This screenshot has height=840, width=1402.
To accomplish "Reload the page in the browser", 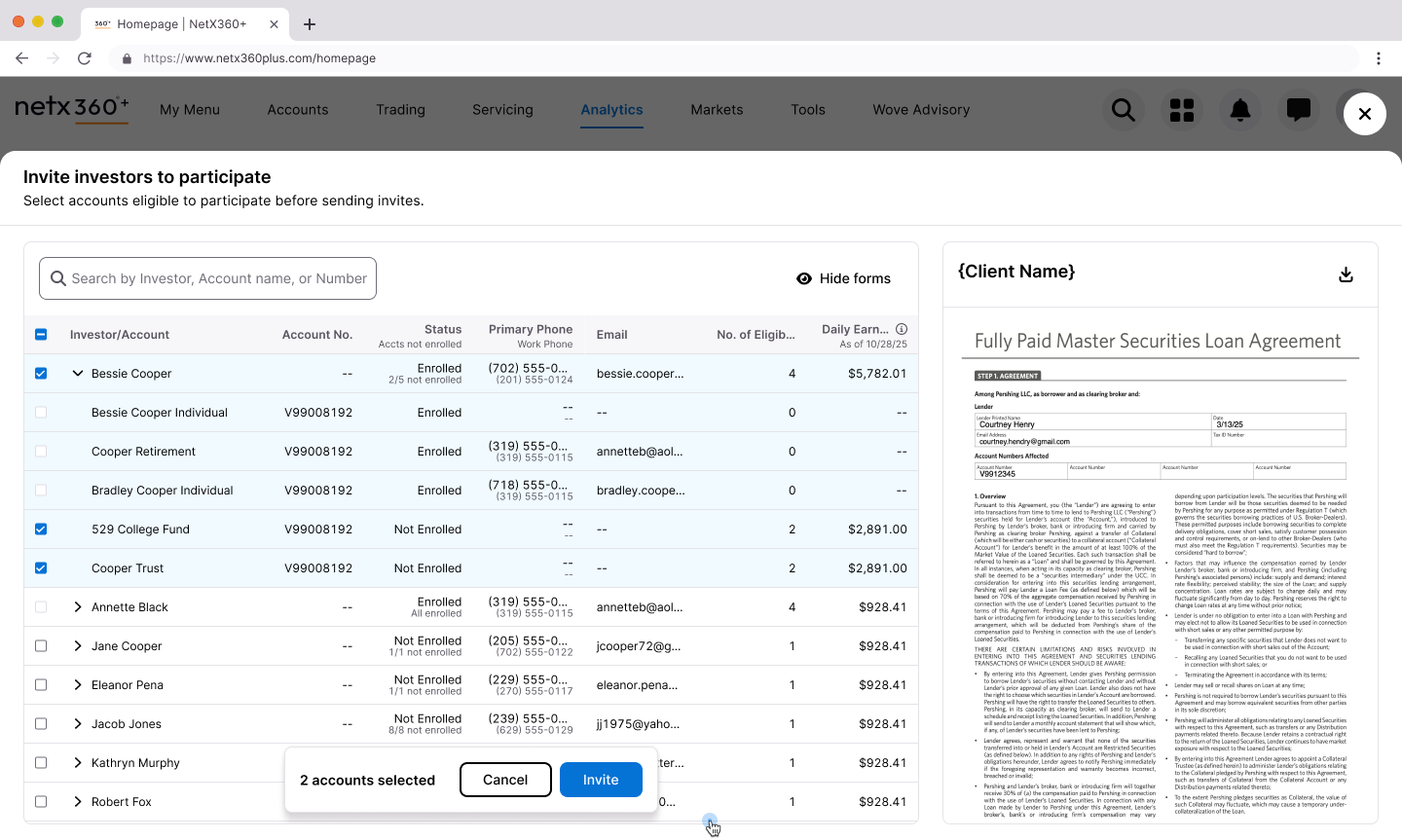I will tap(84, 58).
